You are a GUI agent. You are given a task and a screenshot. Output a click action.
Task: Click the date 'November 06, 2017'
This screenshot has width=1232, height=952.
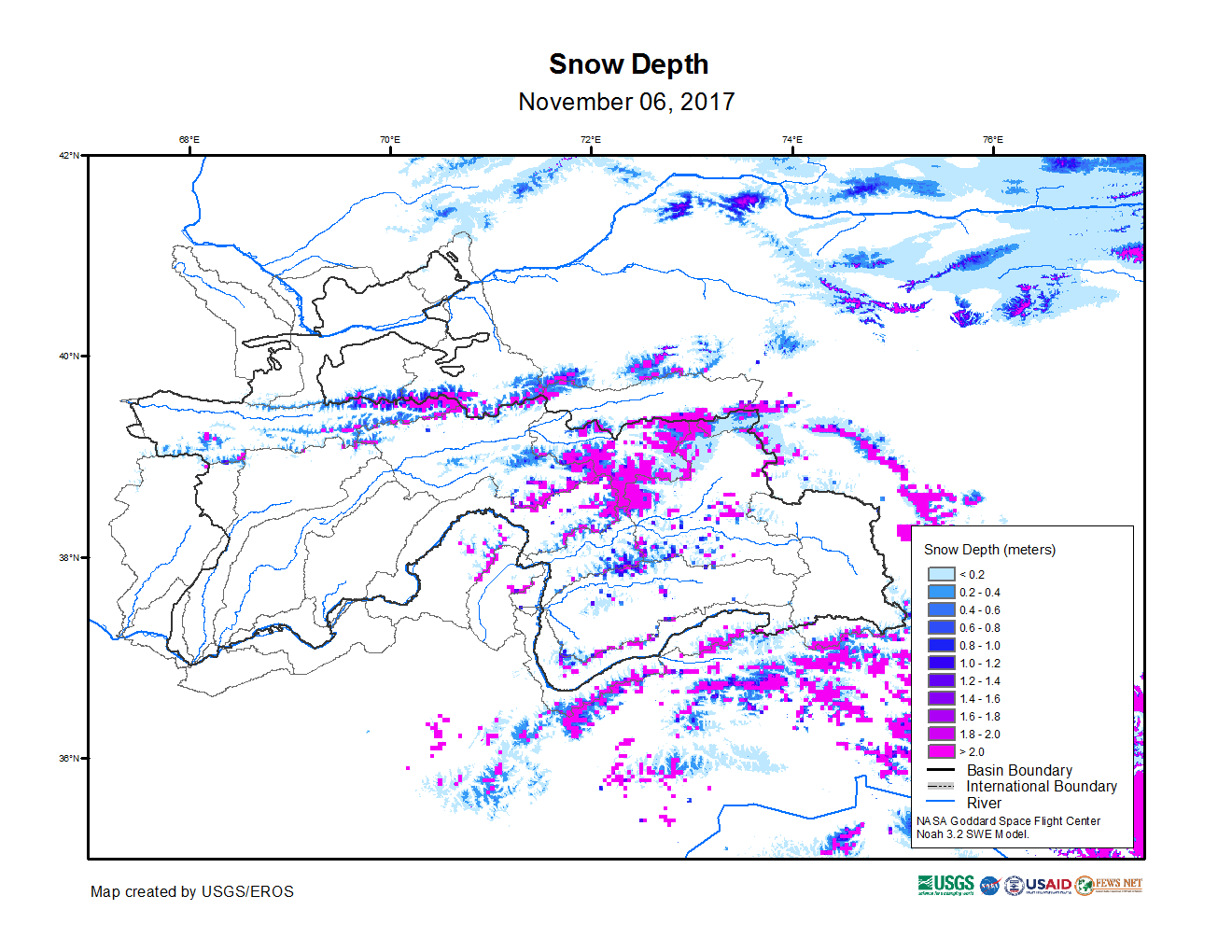(626, 102)
